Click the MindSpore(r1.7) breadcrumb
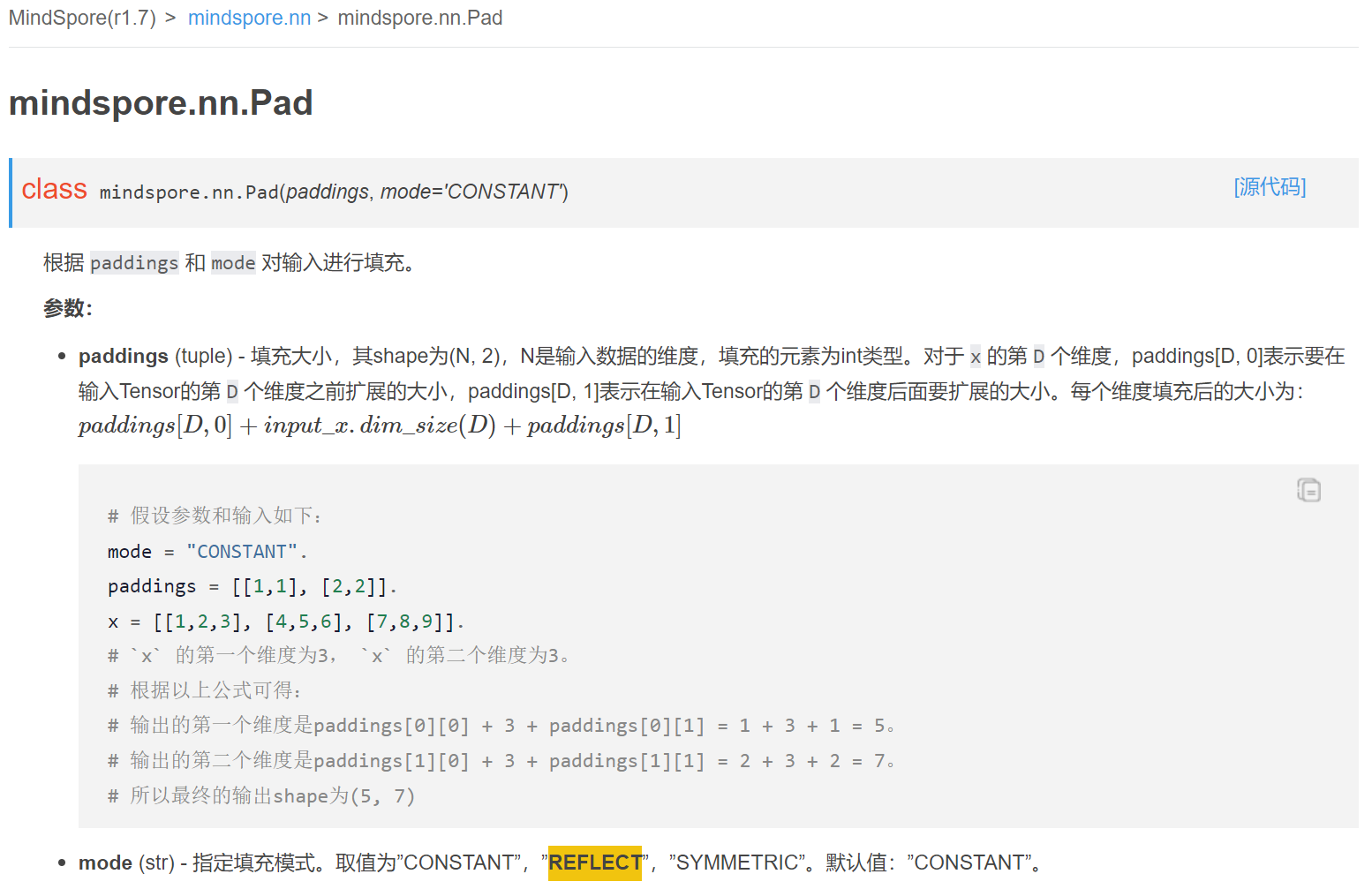 coord(82,18)
